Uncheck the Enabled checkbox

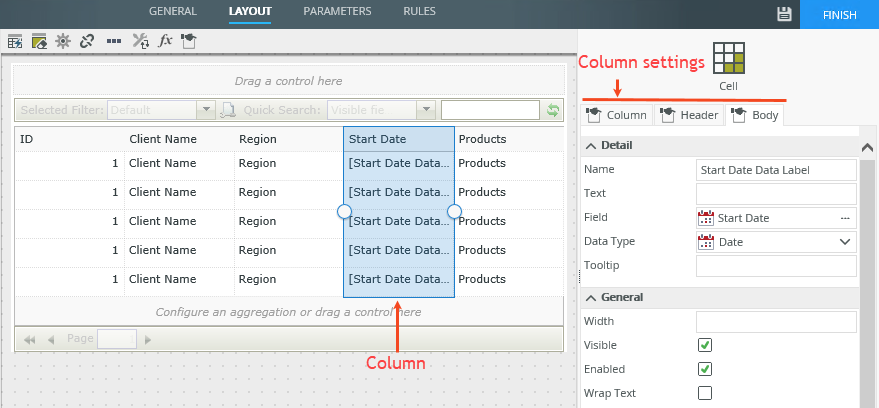coord(705,369)
